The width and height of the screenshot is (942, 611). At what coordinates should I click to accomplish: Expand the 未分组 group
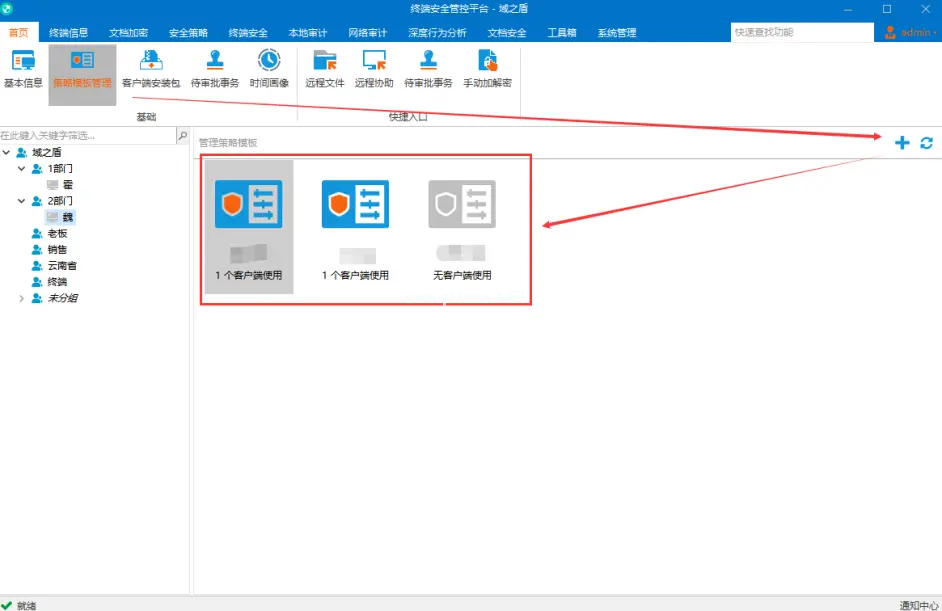tap(22, 298)
